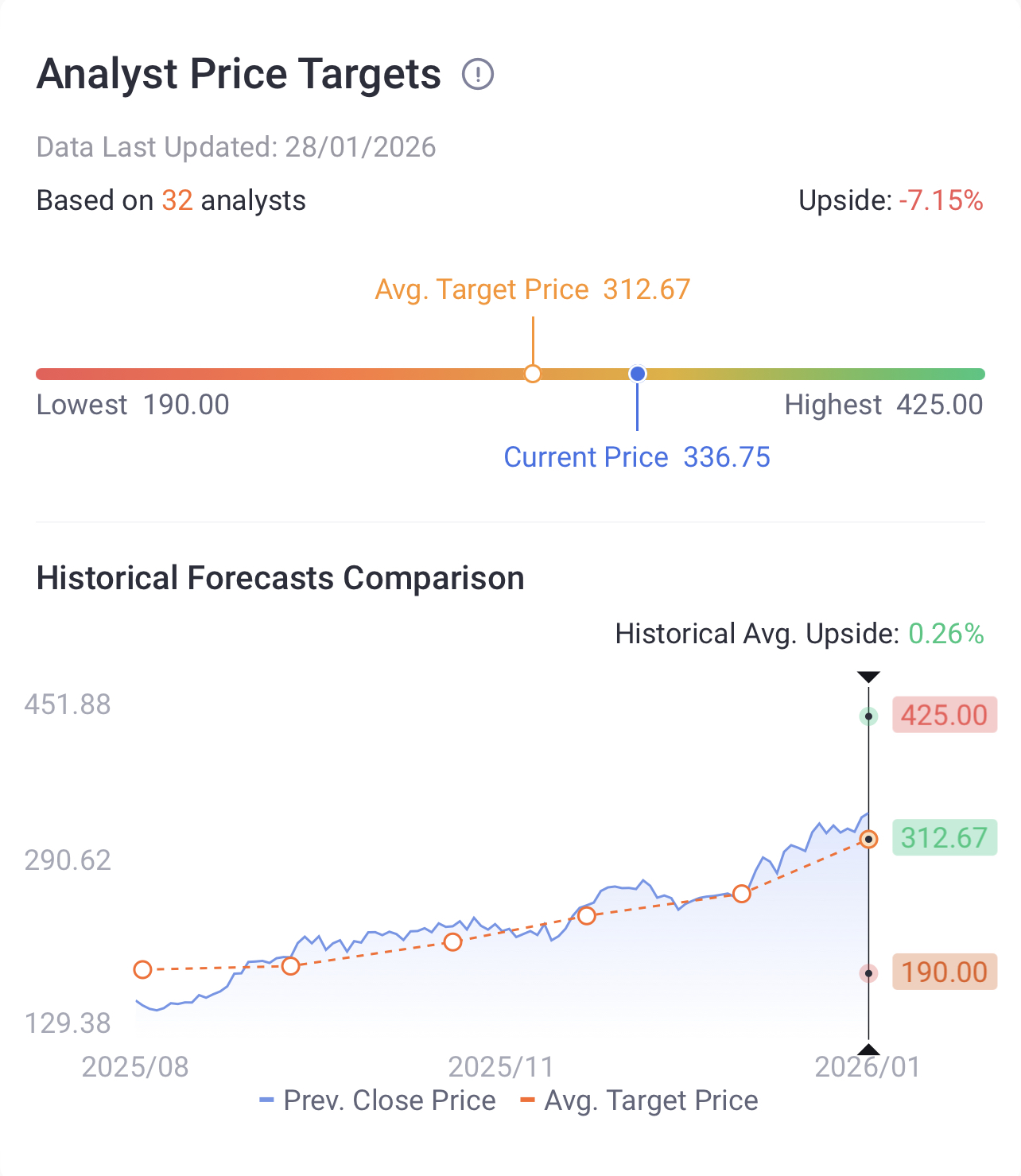
Task: Click the Upside -7.15% value
Action: click(x=941, y=200)
